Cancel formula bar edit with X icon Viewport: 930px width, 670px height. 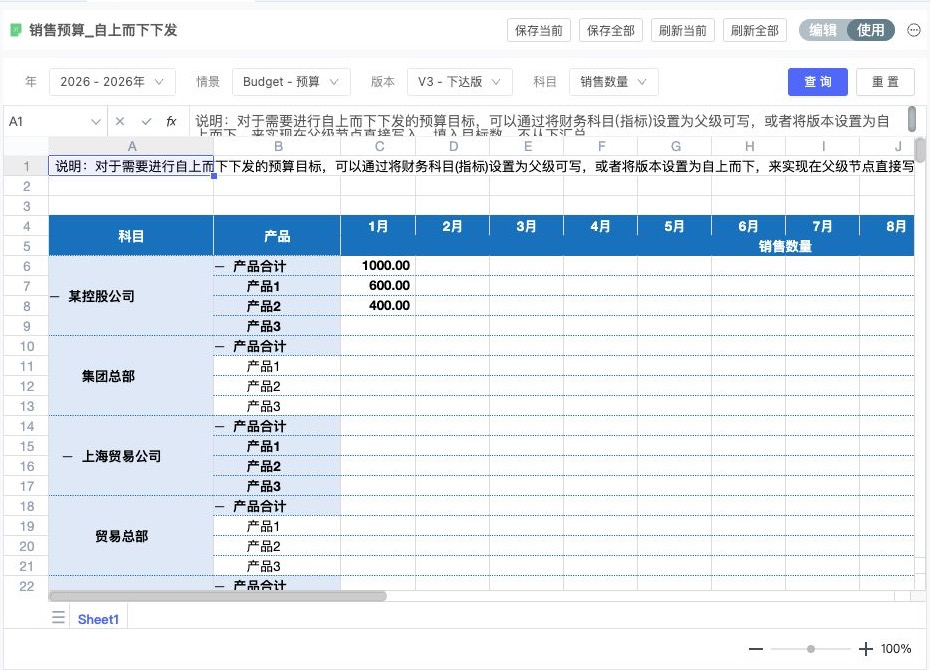click(x=120, y=122)
